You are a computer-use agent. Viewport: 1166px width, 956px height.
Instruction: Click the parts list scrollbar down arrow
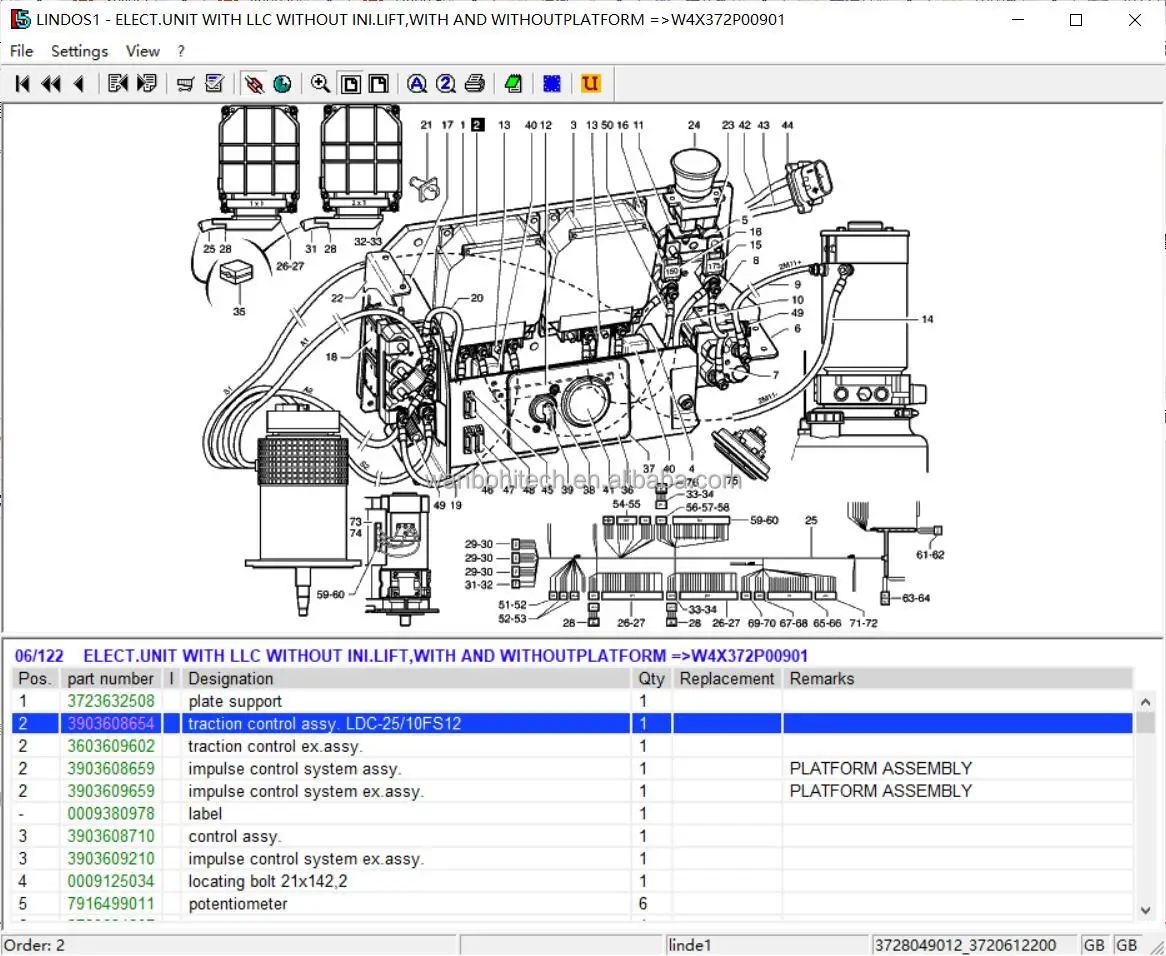coord(1146,910)
